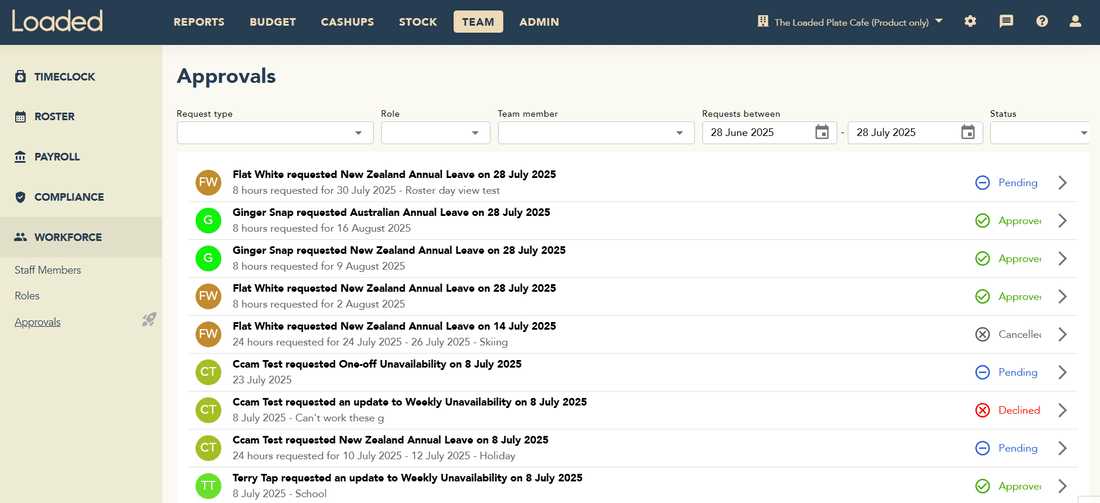This screenshot has height=503, width=1100.
Task: Click the TT avatar for Terry Tap
Action: pos(208,485)
